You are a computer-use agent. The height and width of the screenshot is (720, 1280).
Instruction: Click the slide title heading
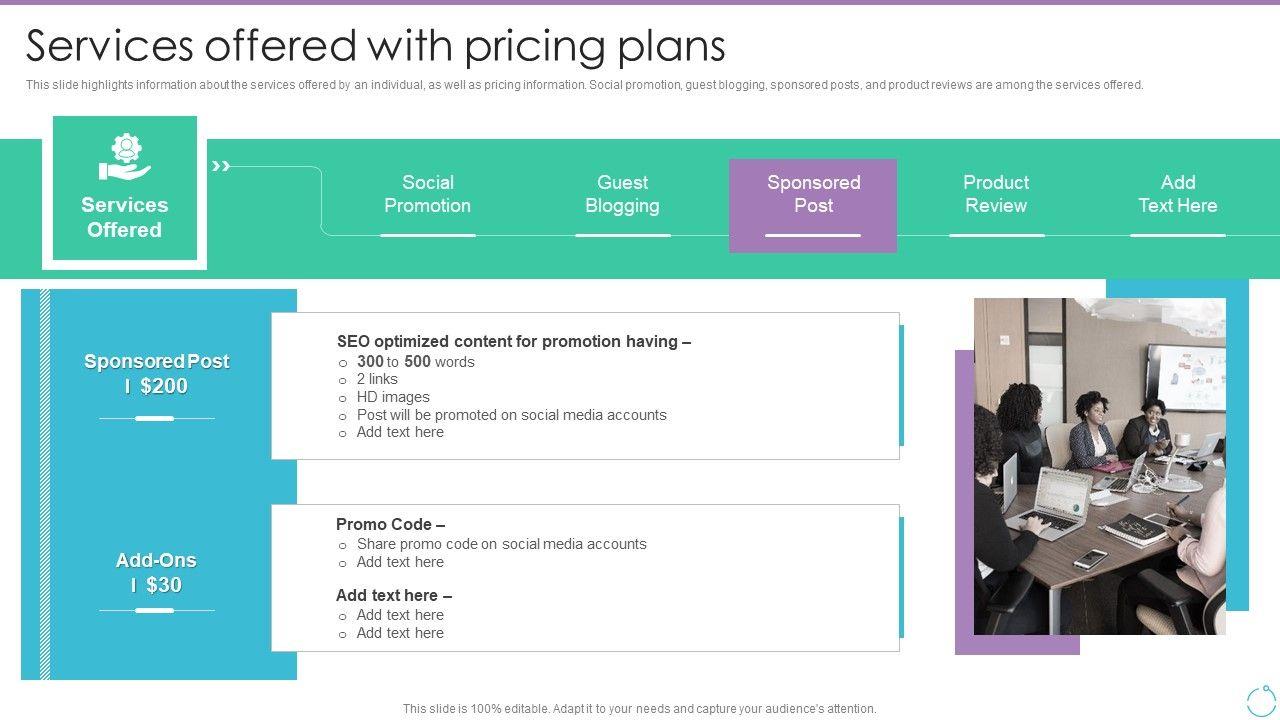[376, 46]
